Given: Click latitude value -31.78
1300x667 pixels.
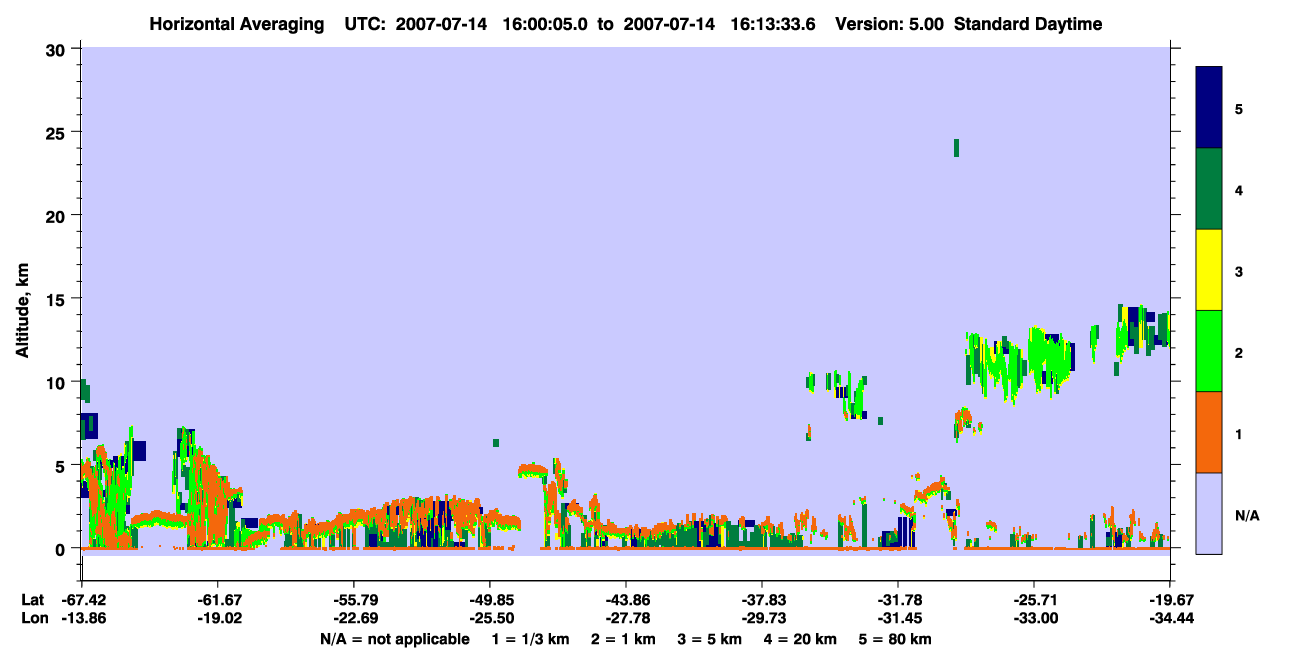Looking at the screenshot, I should coord(898,600).
